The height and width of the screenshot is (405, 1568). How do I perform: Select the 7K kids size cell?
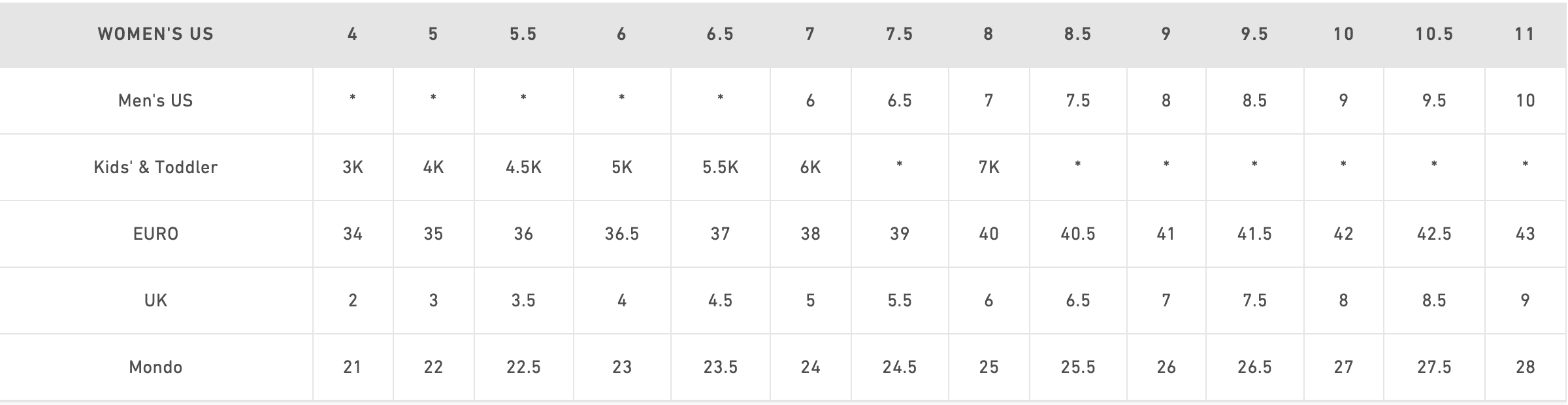point(988,167)
